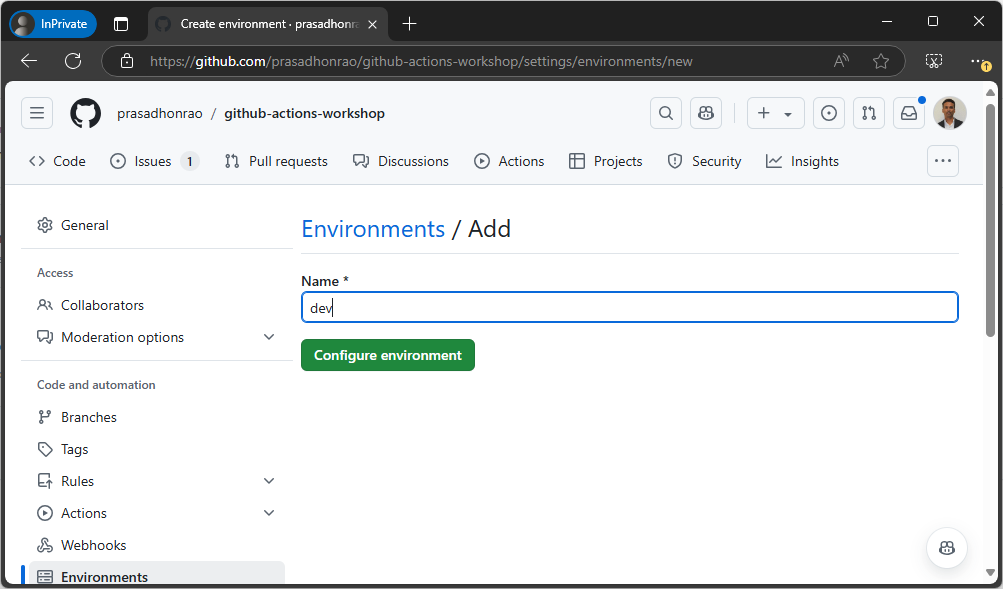
Task: Open the notifications inbox icon
Action: click(909, 113)
